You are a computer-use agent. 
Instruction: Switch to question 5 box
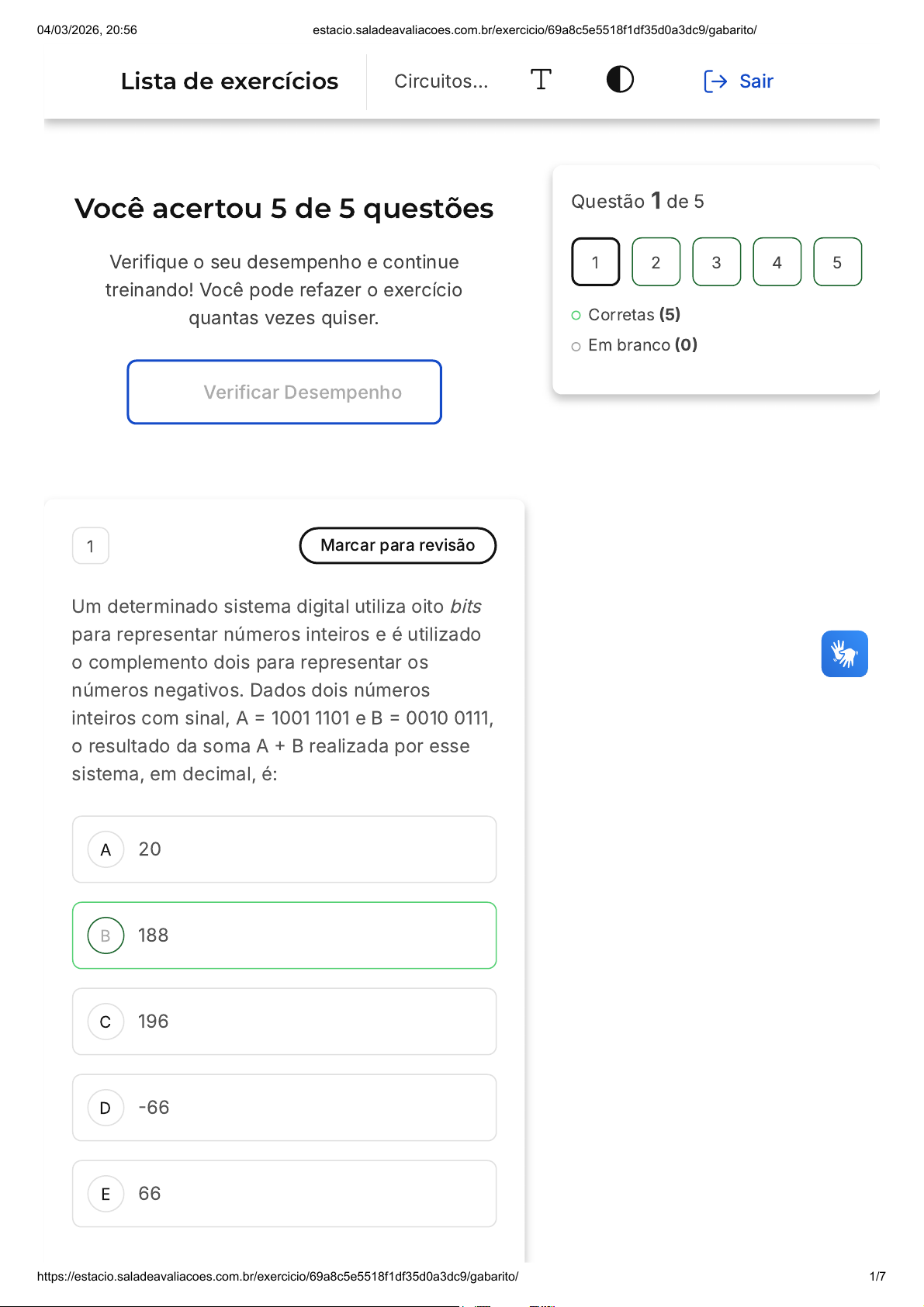[838, 262]
